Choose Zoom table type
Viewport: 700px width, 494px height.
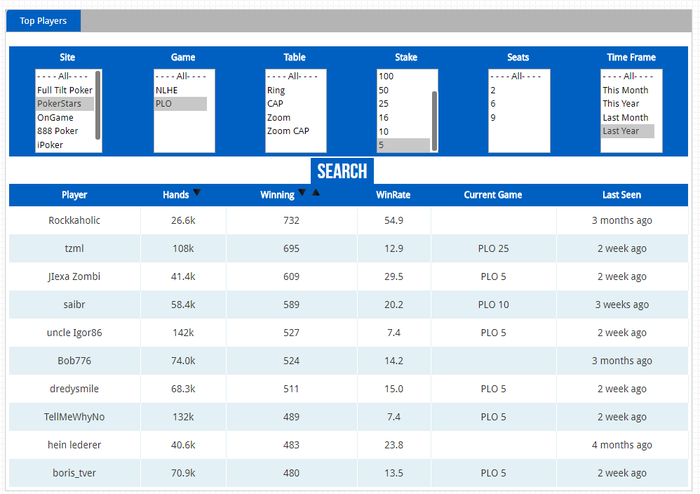[292, 117]
